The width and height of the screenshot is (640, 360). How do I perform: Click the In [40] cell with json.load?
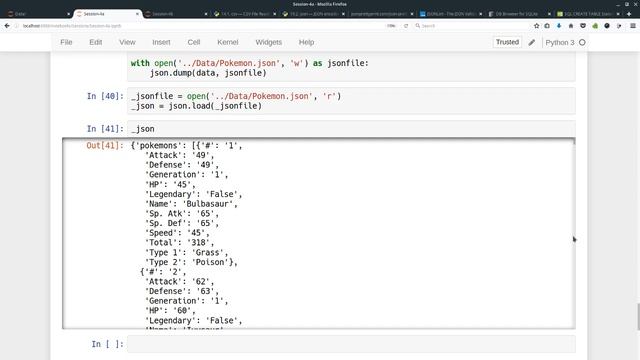(x=351, y=101)
